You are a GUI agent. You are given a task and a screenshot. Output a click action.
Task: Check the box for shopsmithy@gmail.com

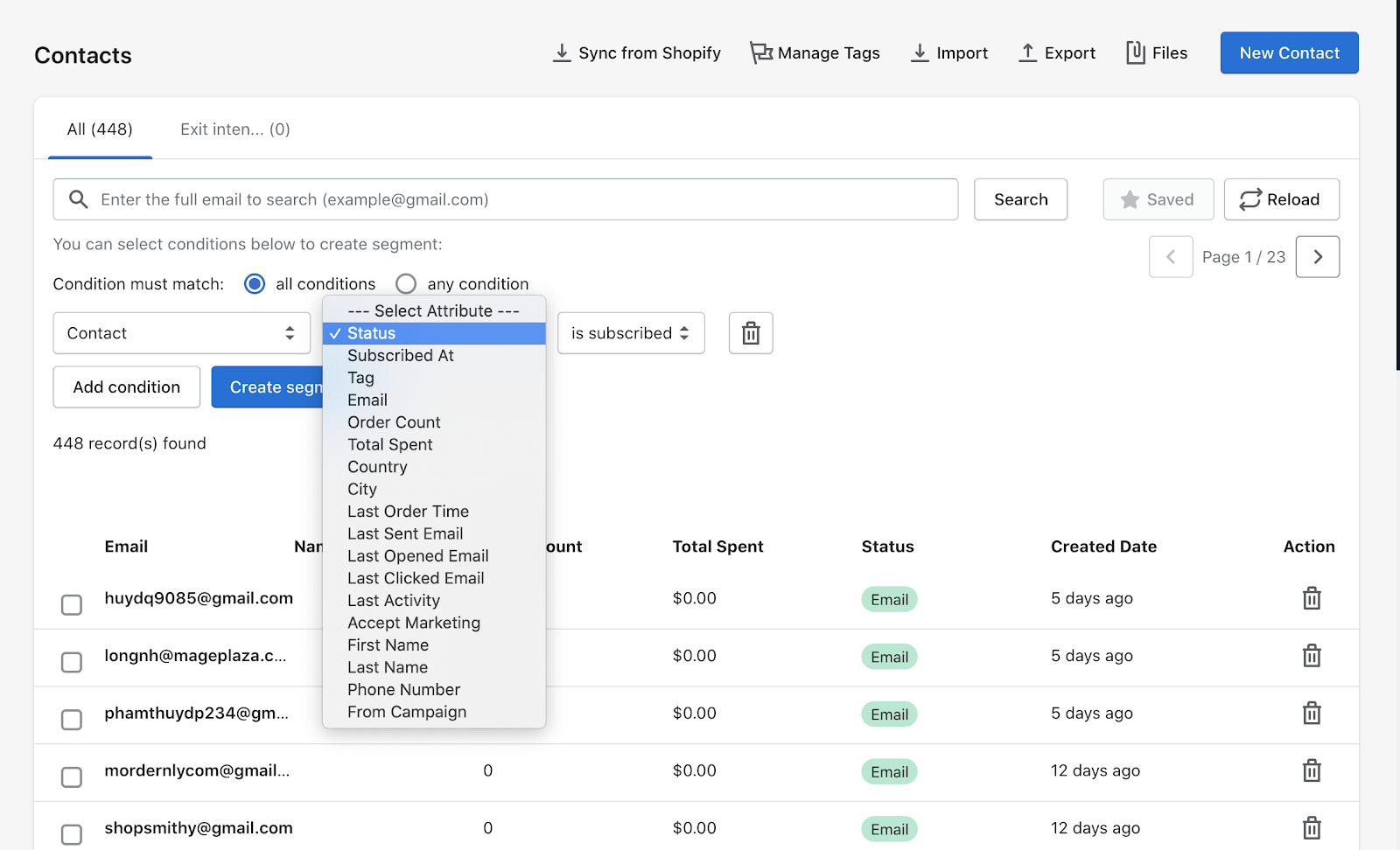[x=72, y=834]
